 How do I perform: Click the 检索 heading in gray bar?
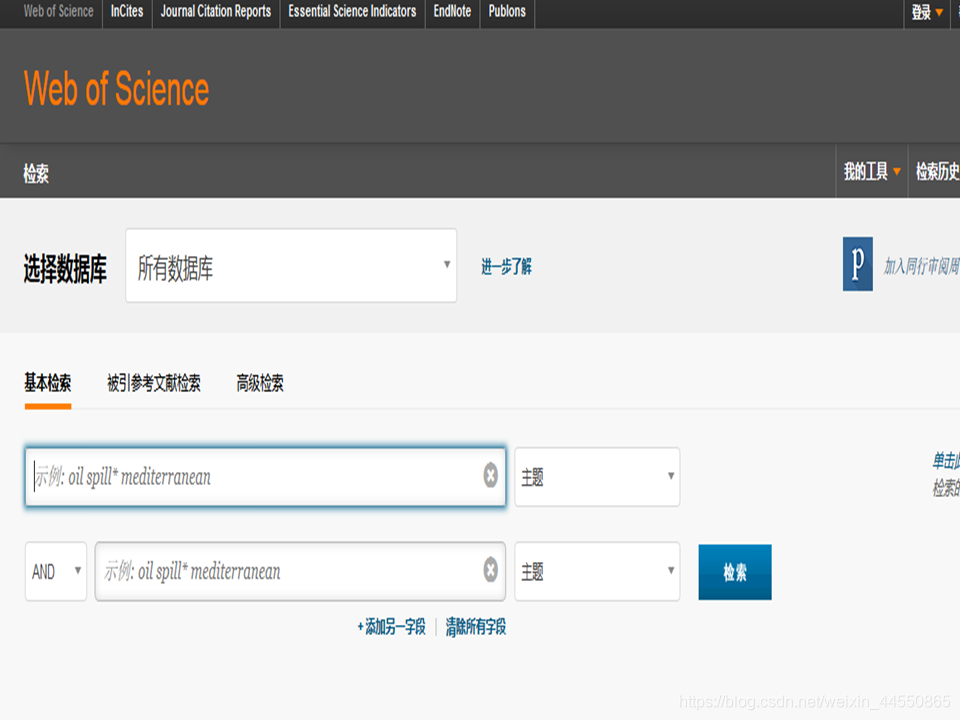click(36, 173)
